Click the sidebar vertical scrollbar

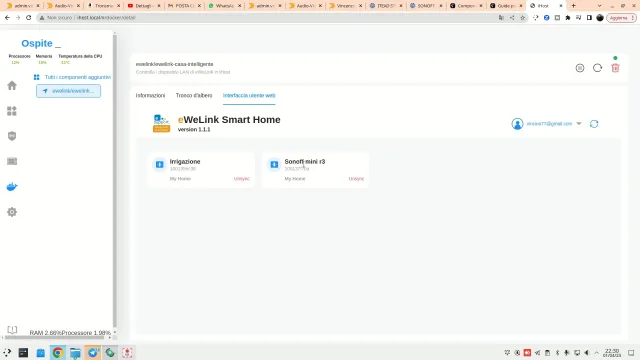(115, 180)
